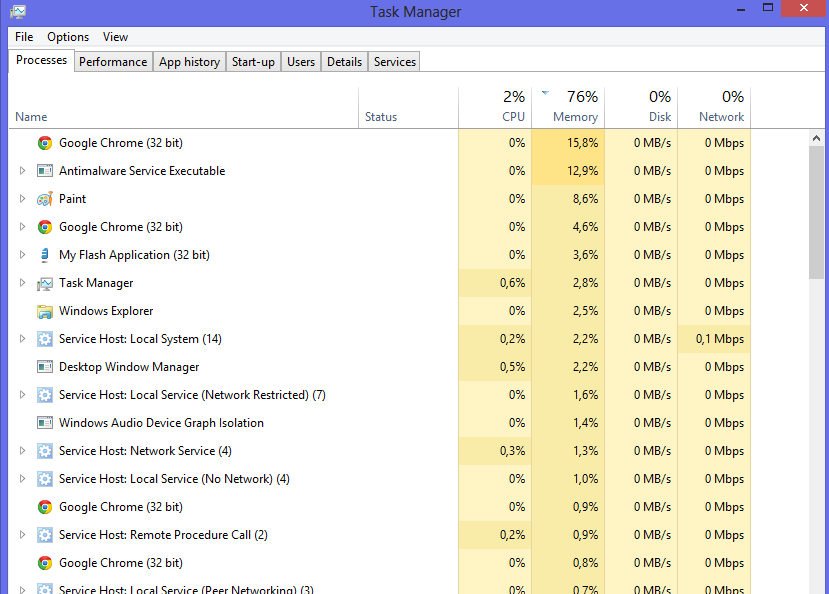Sort processes by Disk column
Image resolution: width=829 pixels, height=594 pixels.
click(641, 108)
